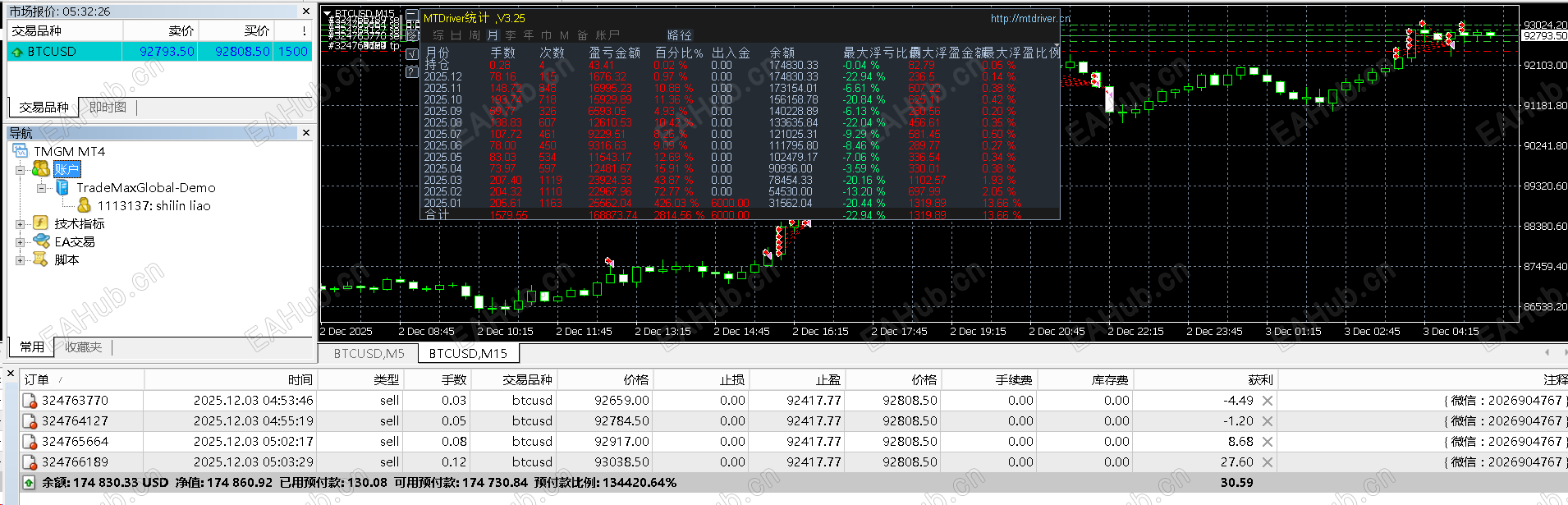Select the 备 tab in MTDriver
Viewport: 1568px width, 505px height.
[x=583, y=35]
